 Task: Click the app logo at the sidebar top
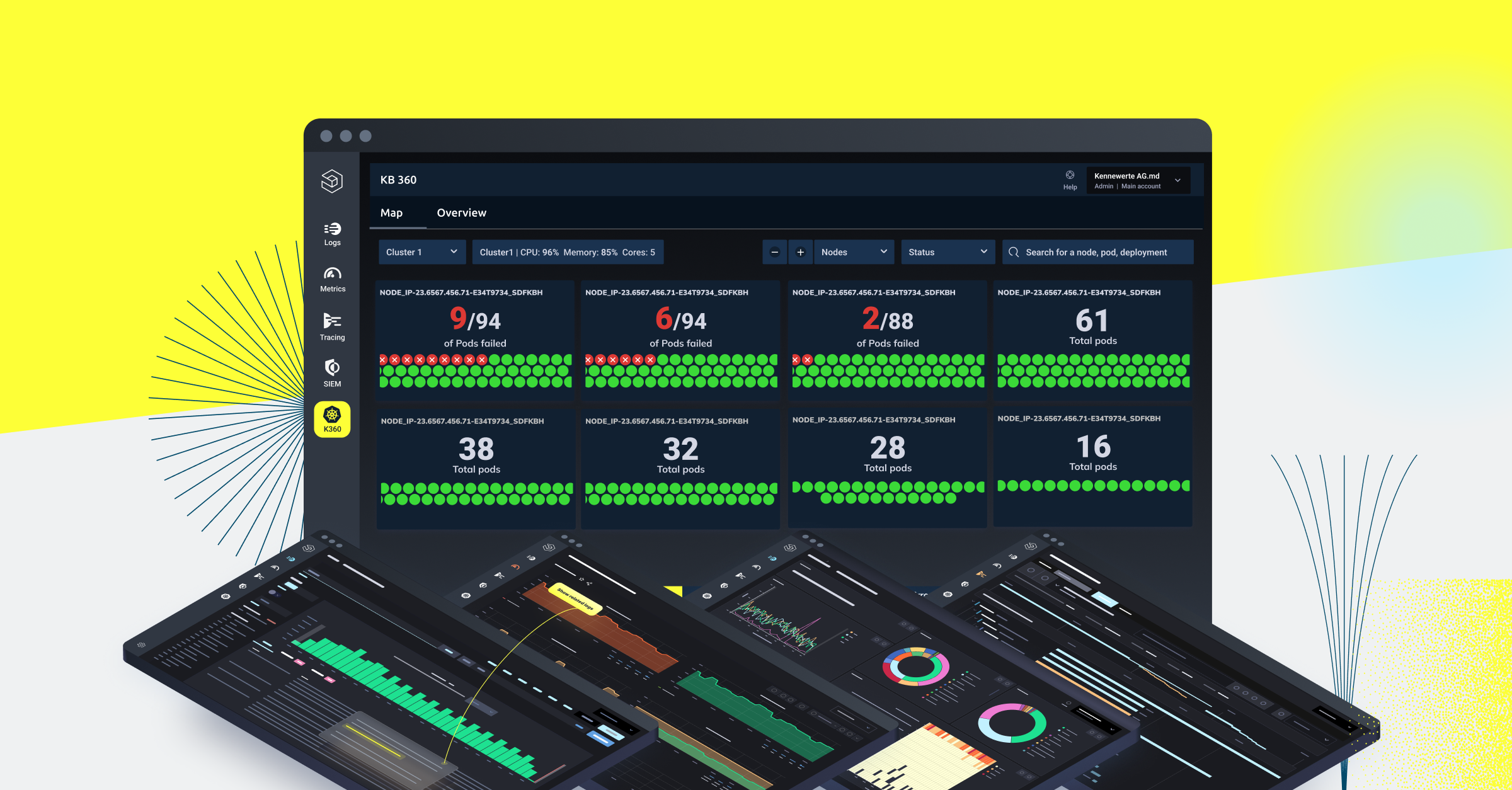coord(332,181)
